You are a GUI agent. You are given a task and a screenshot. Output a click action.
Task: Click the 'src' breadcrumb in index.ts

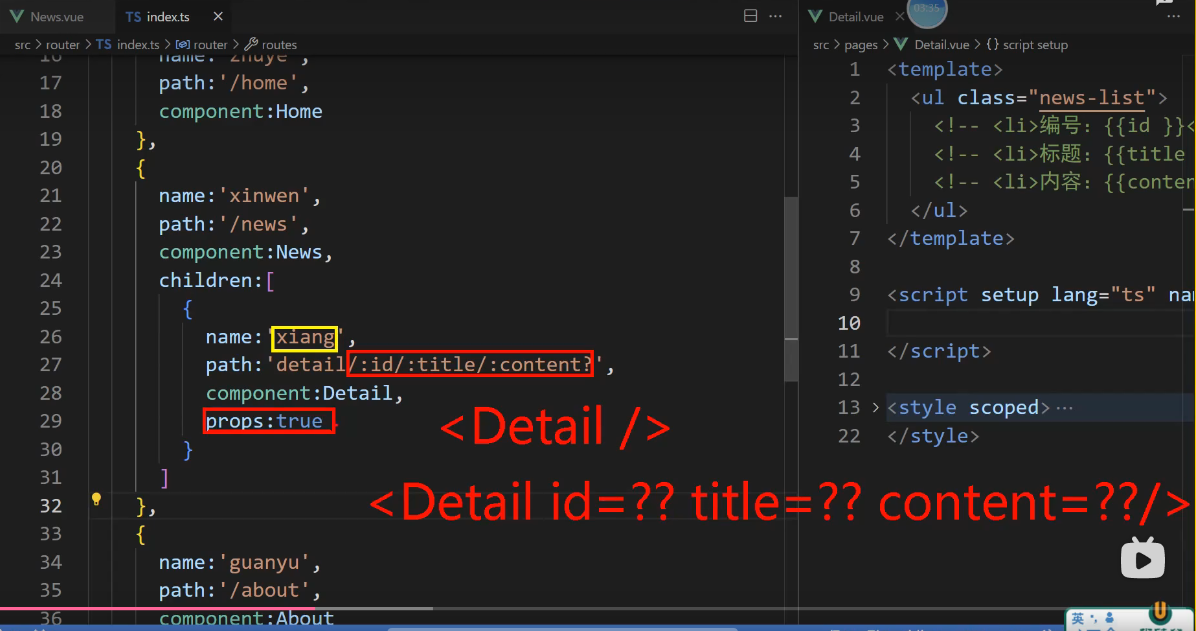click(23, 45)
